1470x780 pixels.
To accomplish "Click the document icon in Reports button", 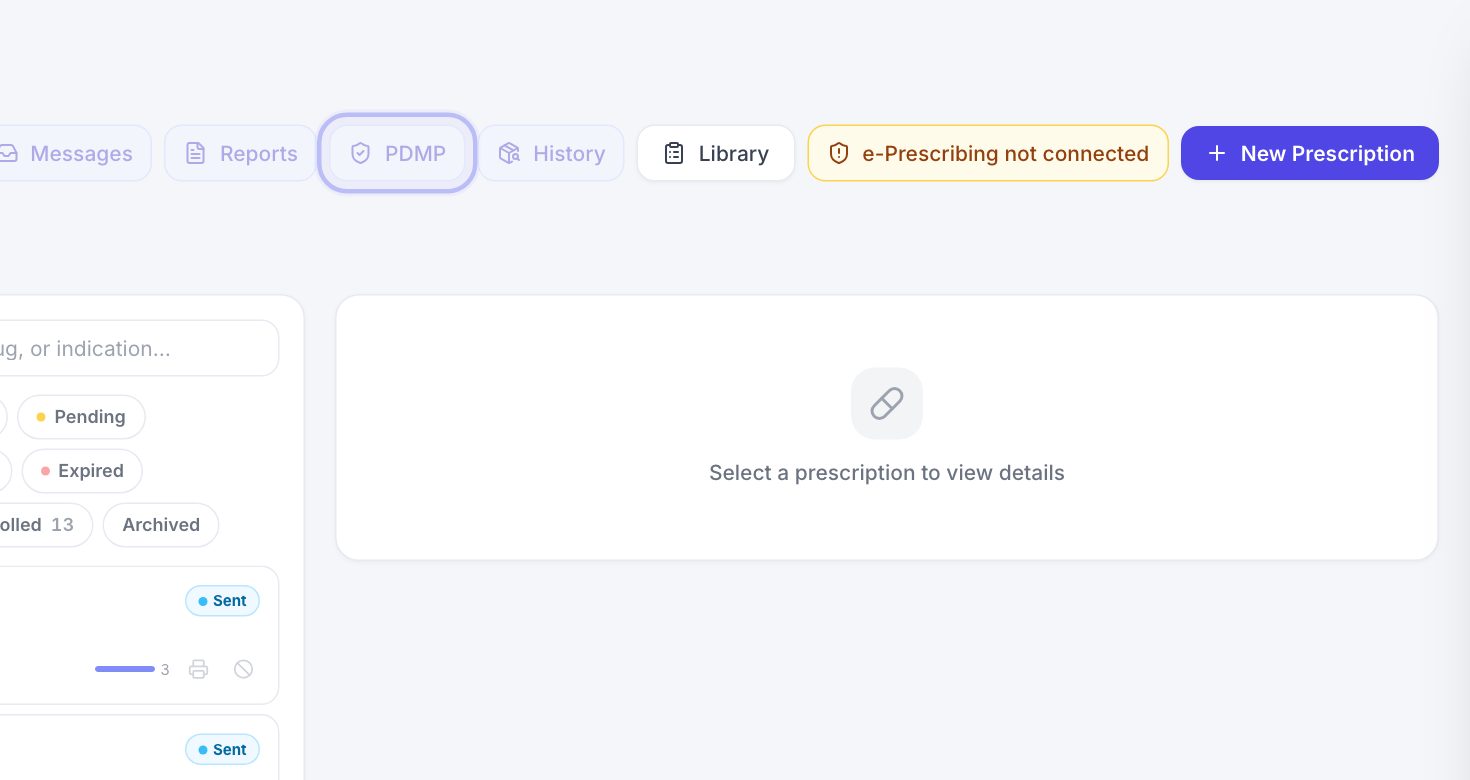I will [x=196, y=153].
